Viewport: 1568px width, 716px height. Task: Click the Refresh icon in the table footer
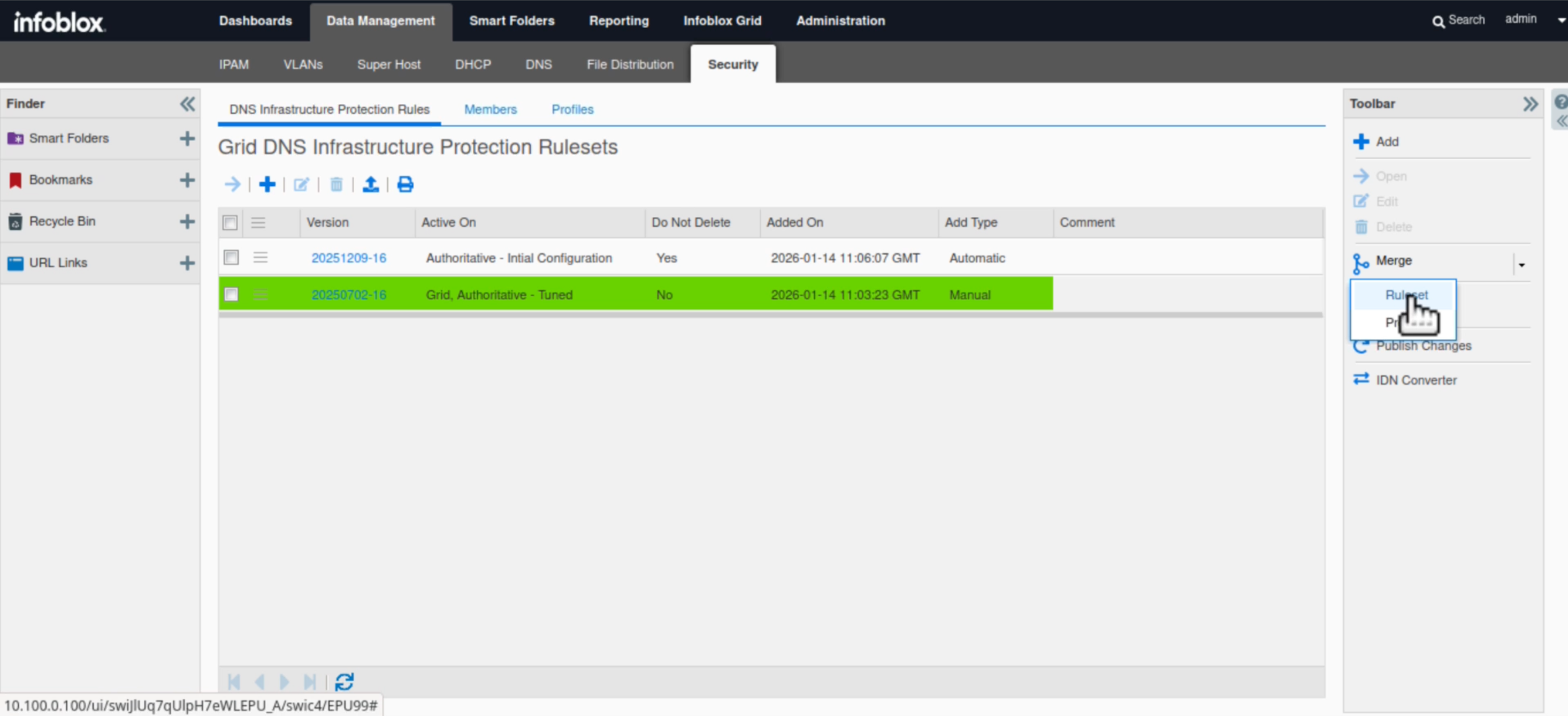pos(345,681)
